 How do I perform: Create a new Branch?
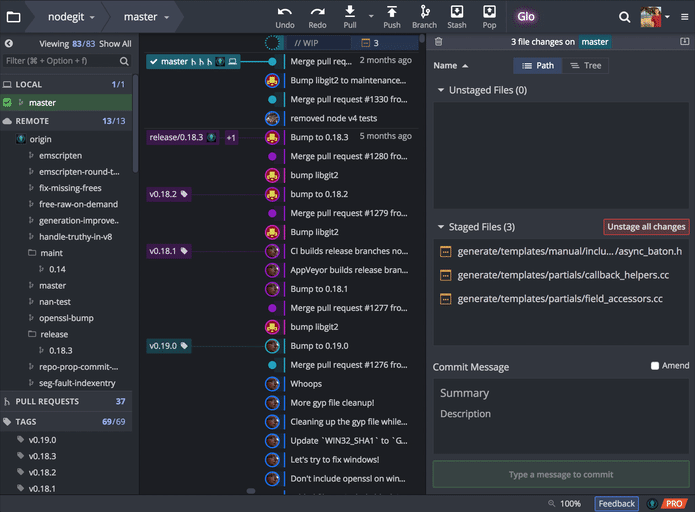pos(424,17)
